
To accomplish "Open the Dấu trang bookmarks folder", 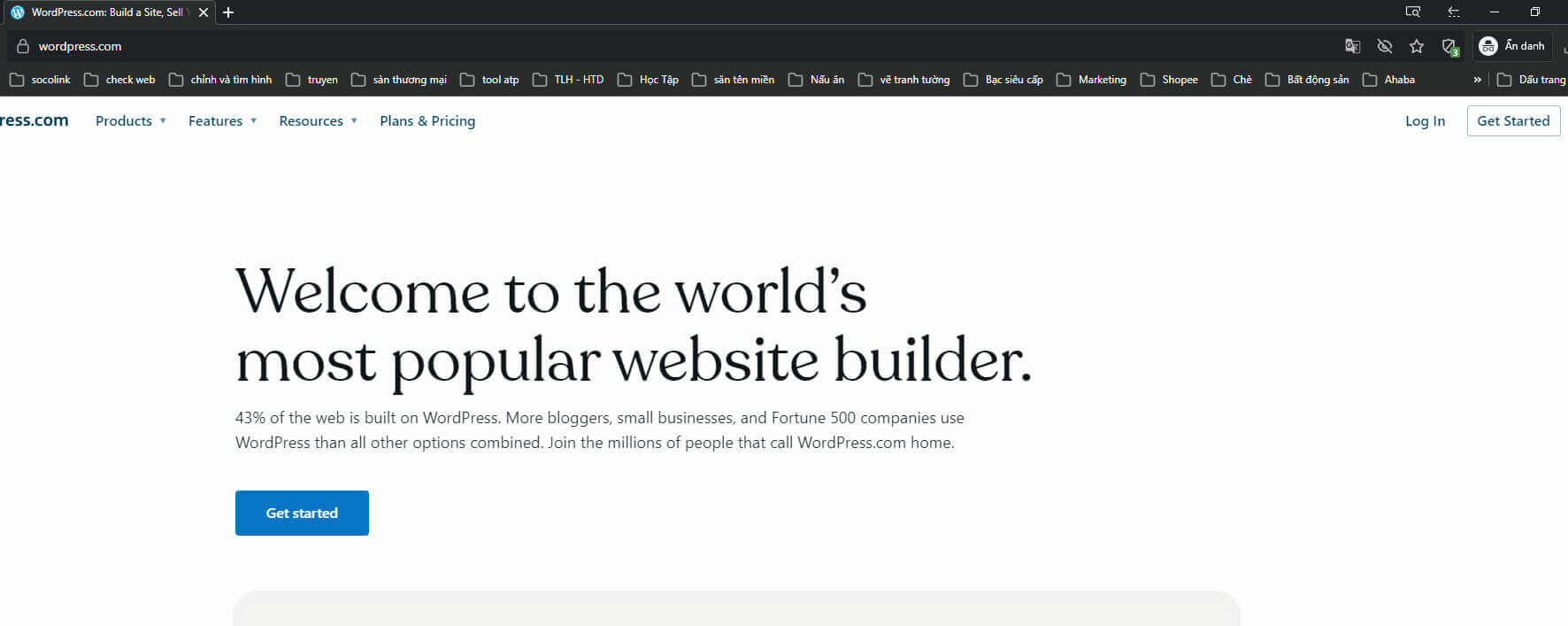I will pyautogui.click(x=1532, y=80).
